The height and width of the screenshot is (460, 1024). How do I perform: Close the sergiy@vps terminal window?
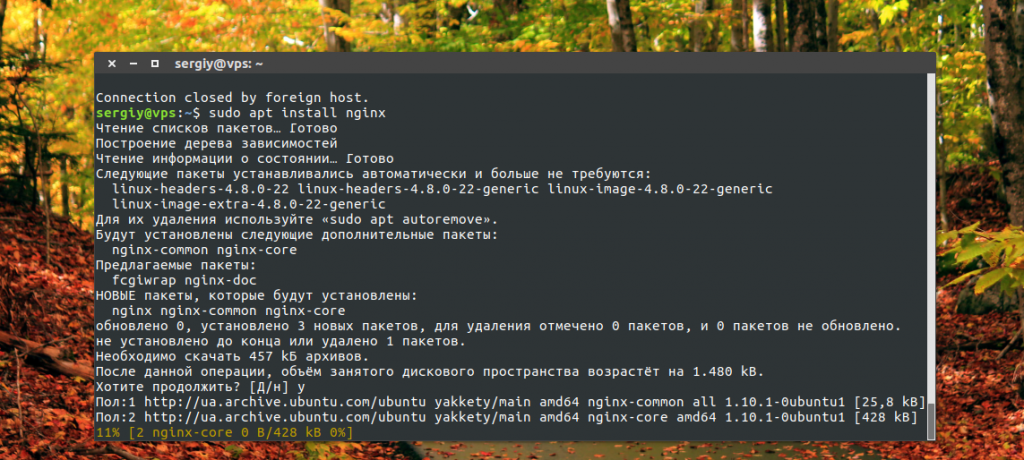pyautogui.click(x=111, y=63)
